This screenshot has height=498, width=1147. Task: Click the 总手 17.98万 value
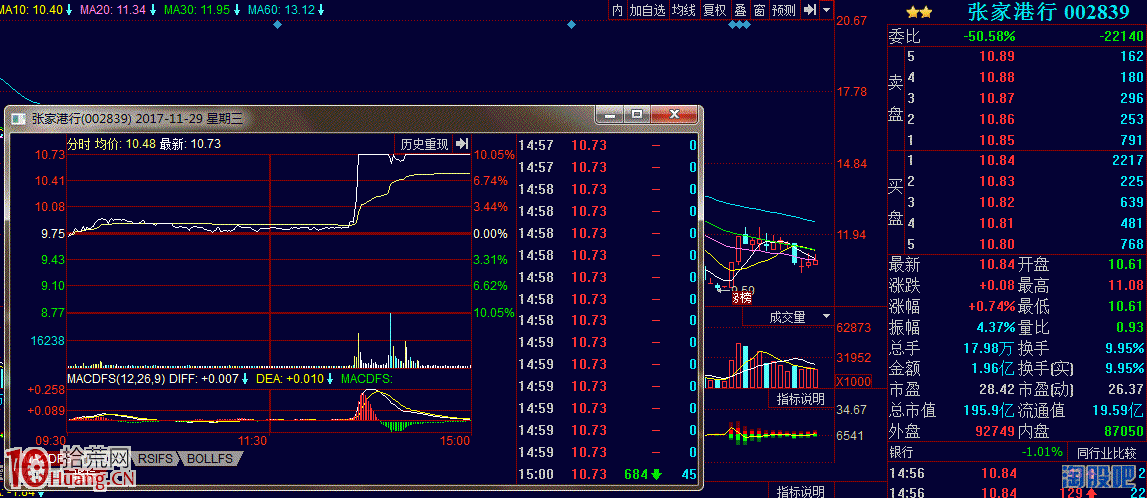(990, 347)
